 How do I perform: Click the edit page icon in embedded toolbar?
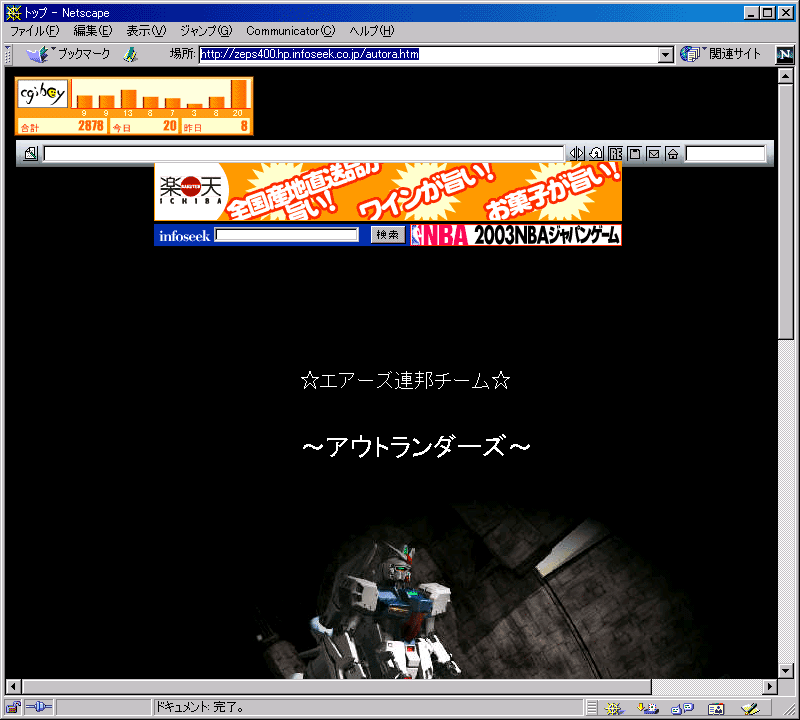click(x=31, y=153)
